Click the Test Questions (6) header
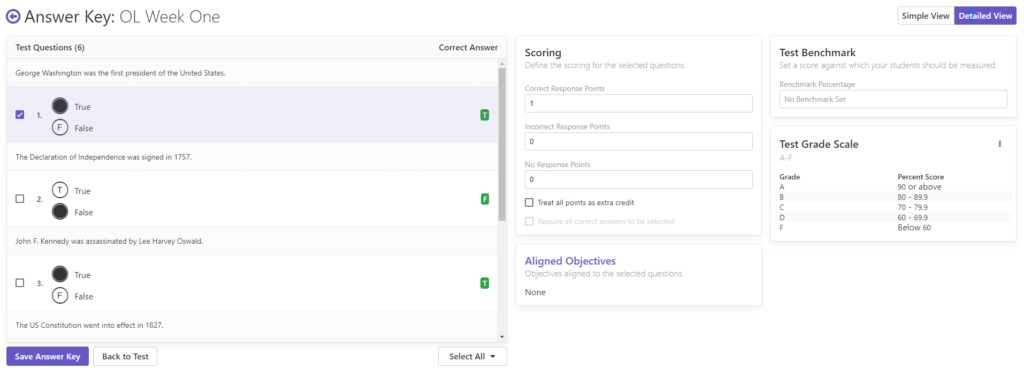The width and height of the screenshot is (1024, 376). [50, 48]
